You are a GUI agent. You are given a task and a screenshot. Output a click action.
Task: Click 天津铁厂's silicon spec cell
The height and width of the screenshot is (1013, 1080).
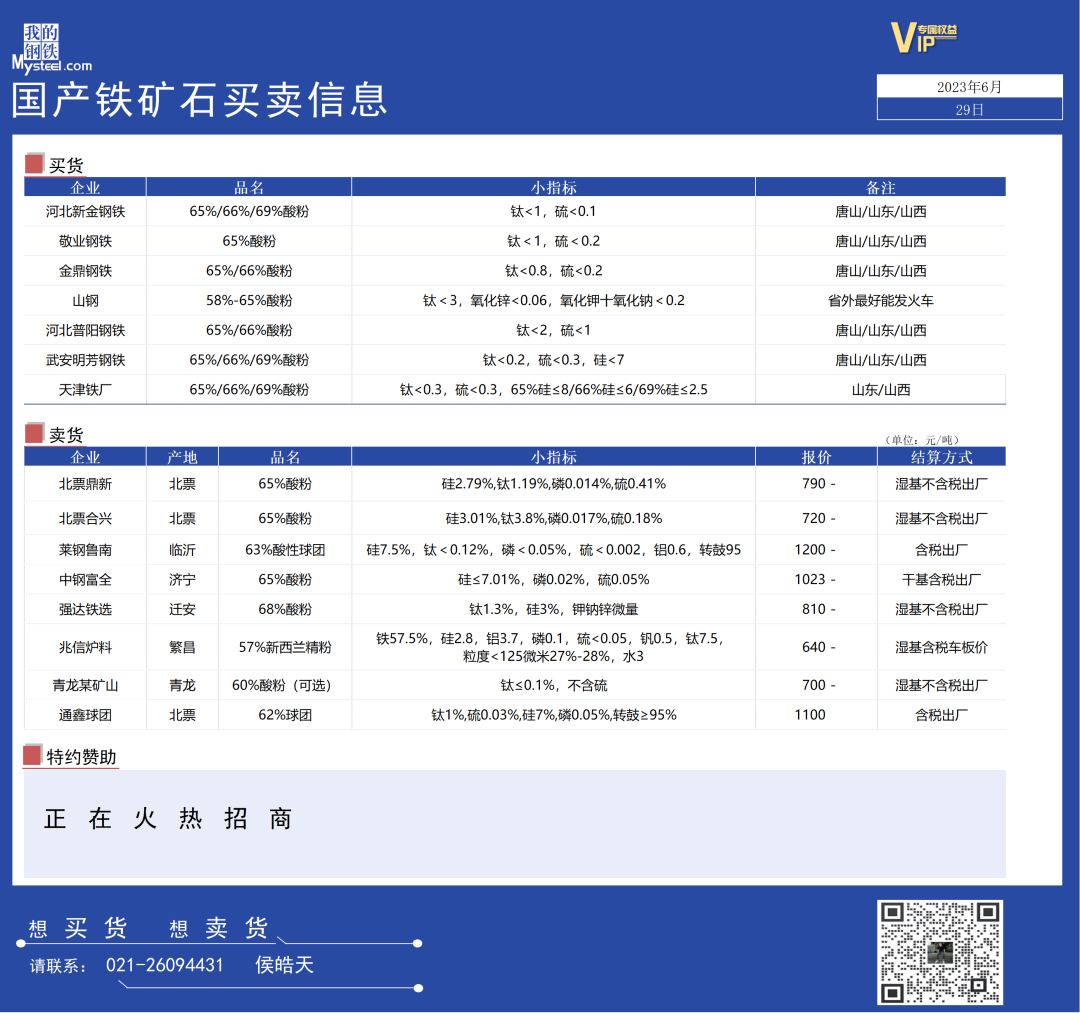click(x=553, y=390)
